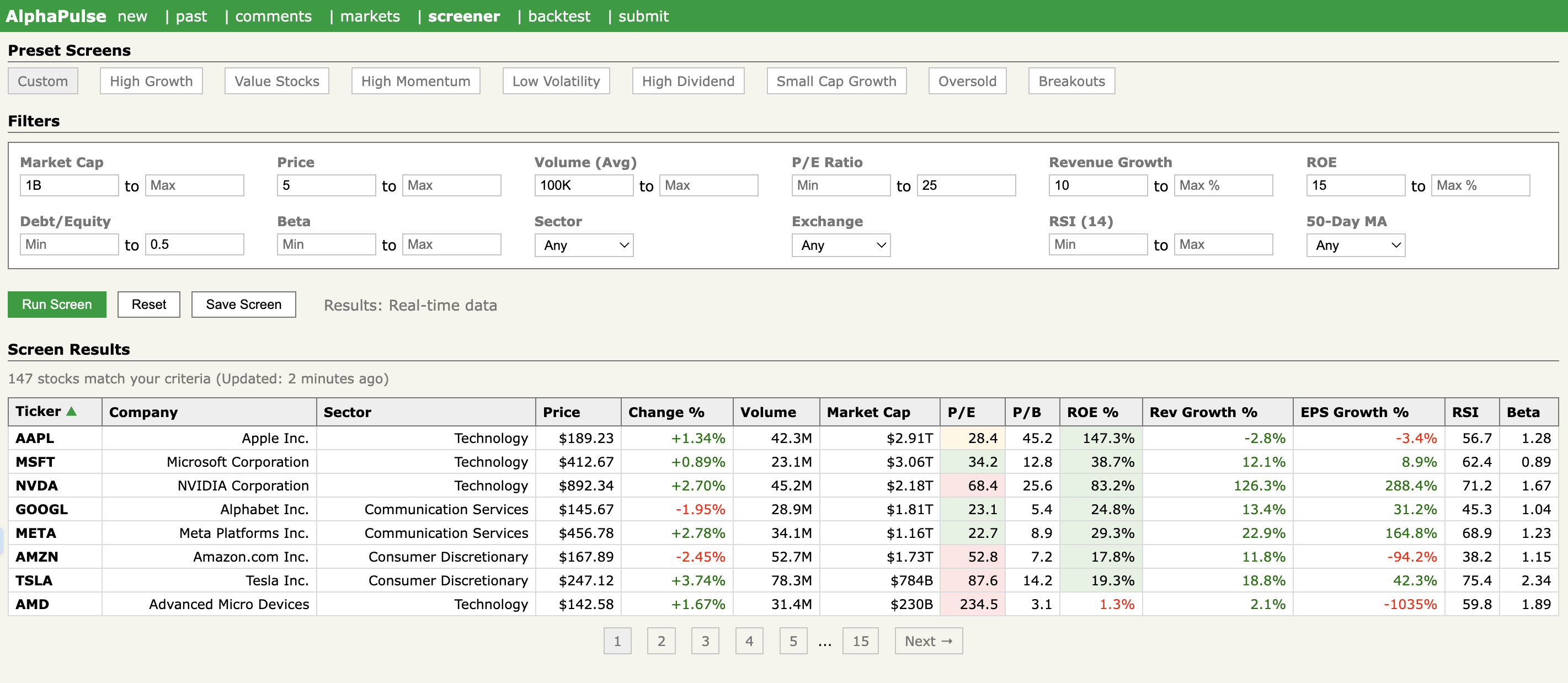
Task: Sort results by P/E column
Action: click(x=972, y=412)
